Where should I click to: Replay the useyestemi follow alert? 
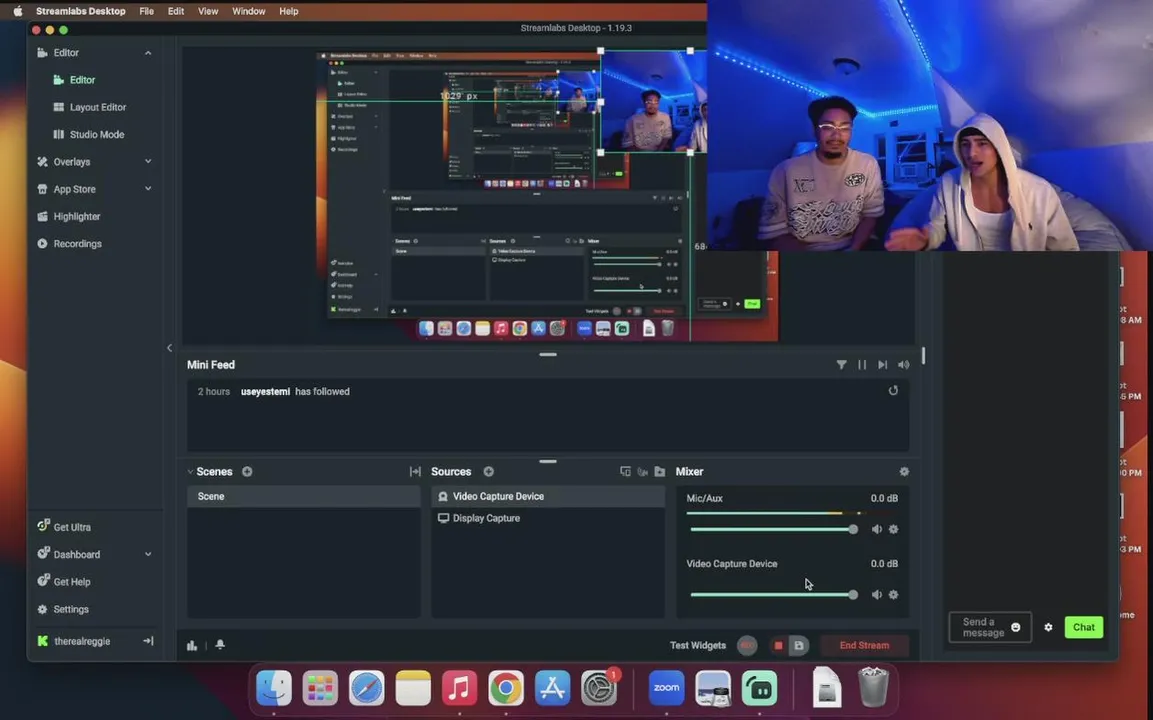click(893, 391)
